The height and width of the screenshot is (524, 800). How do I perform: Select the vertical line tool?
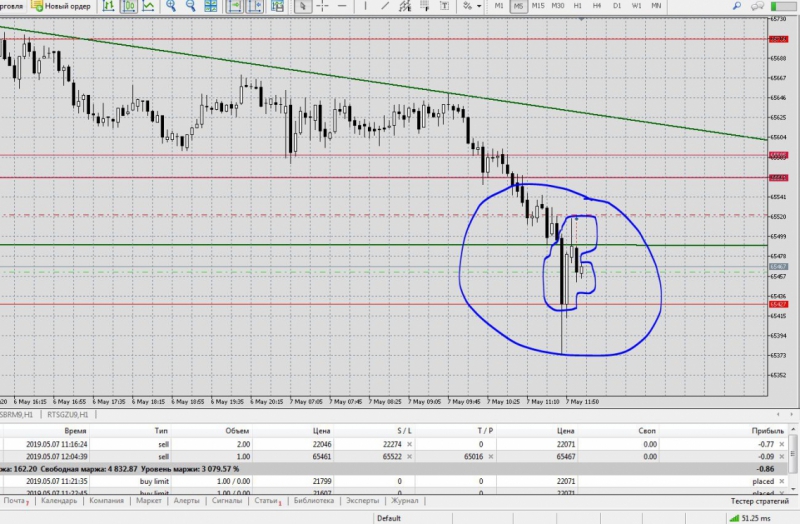point(365,6)
